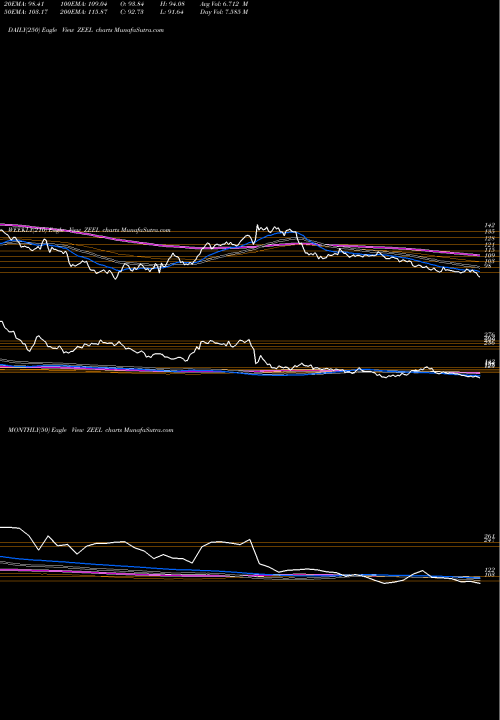Click the MONTHLY(50) Eagle View ZEEL chart title

(90, 430)
